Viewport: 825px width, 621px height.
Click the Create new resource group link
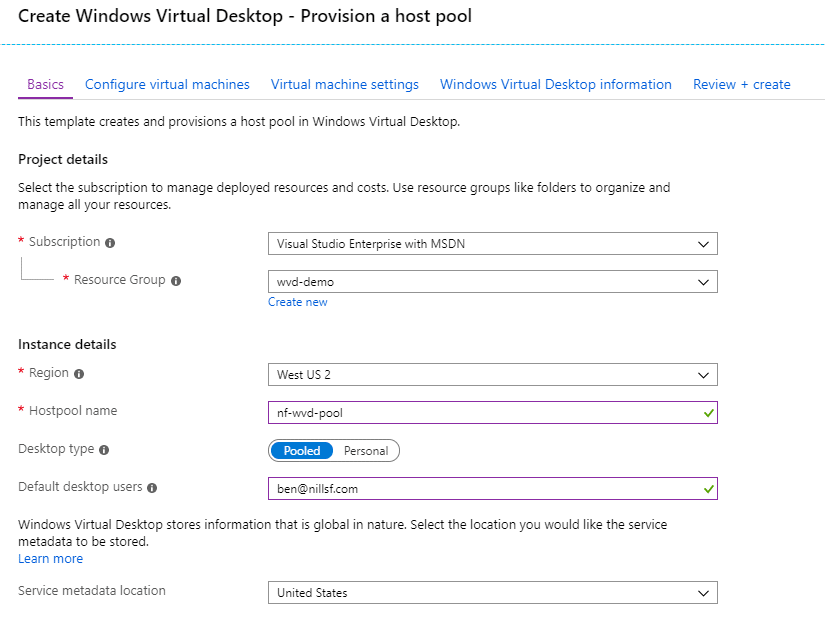298,302
